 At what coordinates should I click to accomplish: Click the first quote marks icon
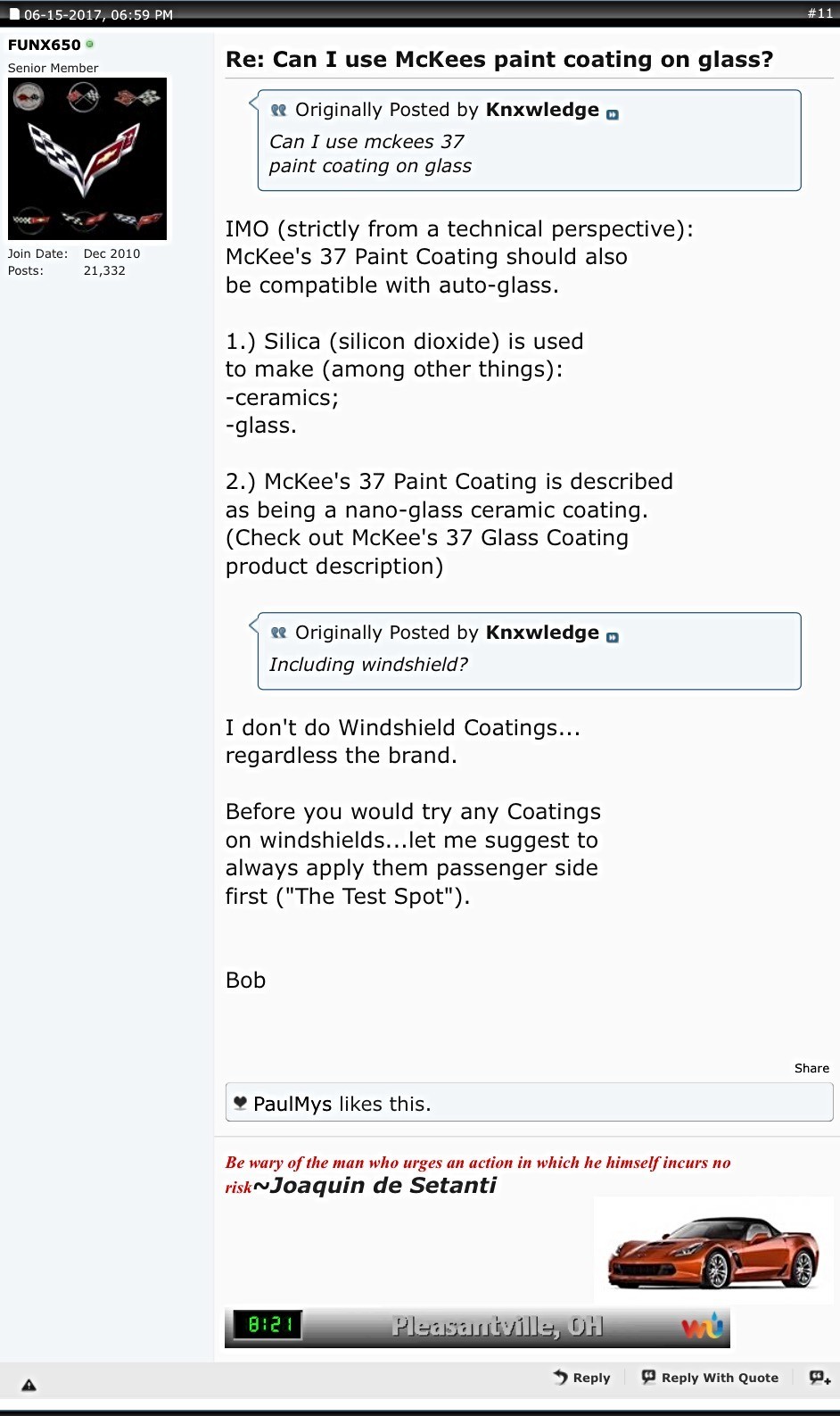pyautogui.click(x=279, y=110)
